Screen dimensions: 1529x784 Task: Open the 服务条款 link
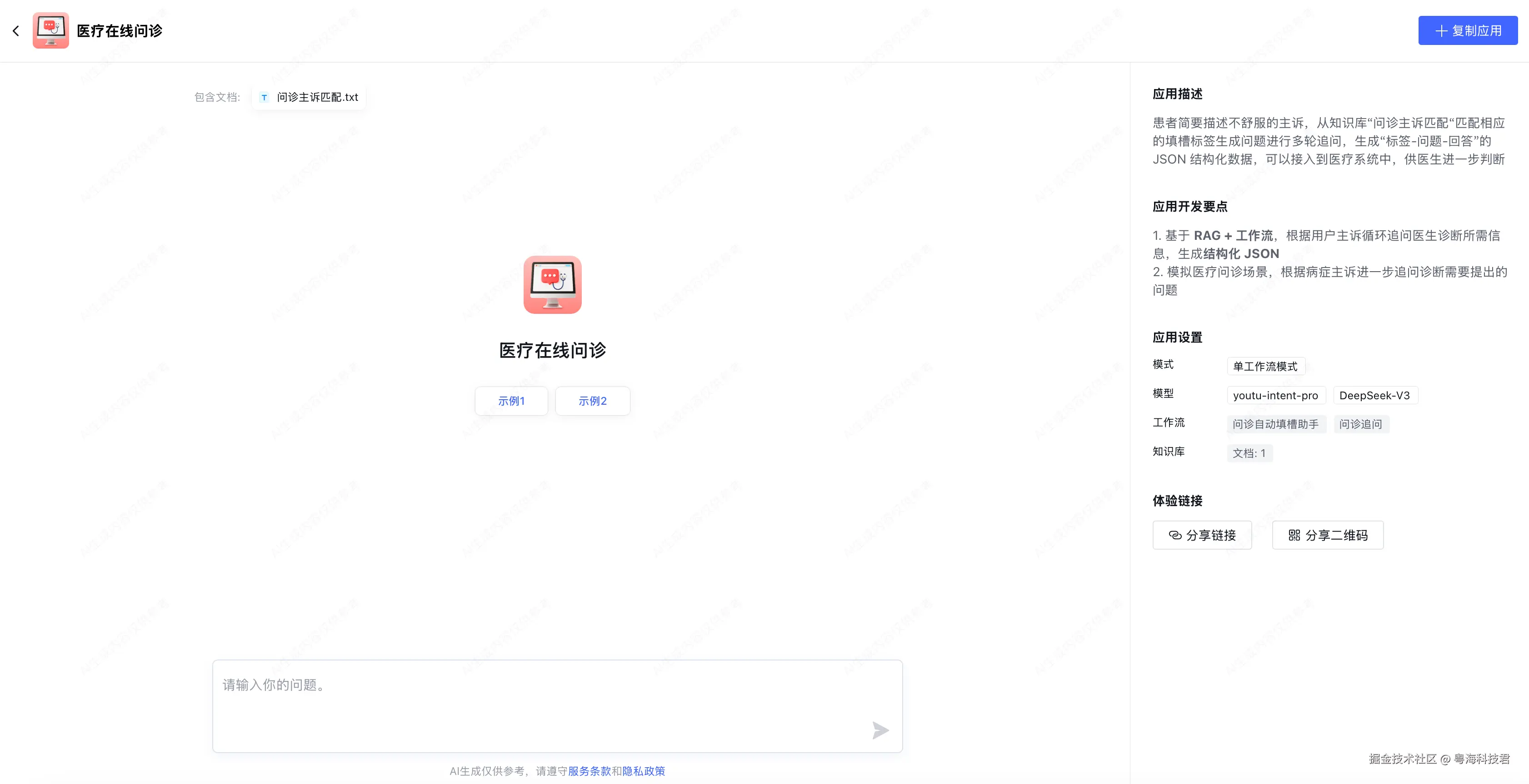(x=589, y=771)
